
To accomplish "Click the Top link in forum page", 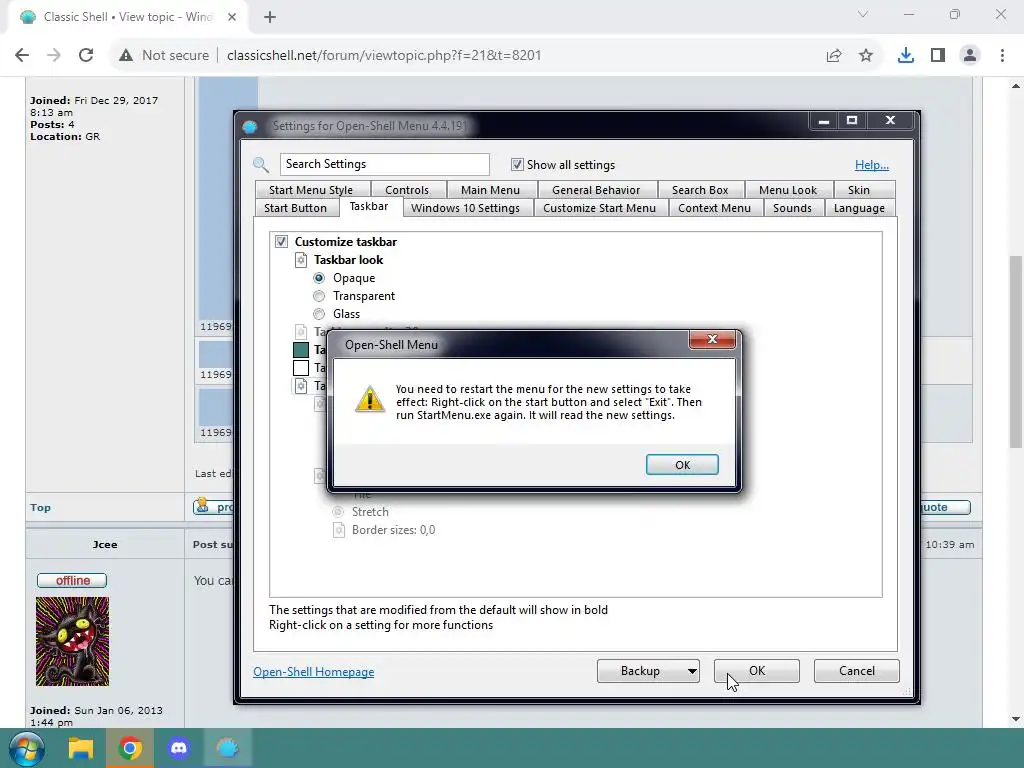I will point(40,507).
